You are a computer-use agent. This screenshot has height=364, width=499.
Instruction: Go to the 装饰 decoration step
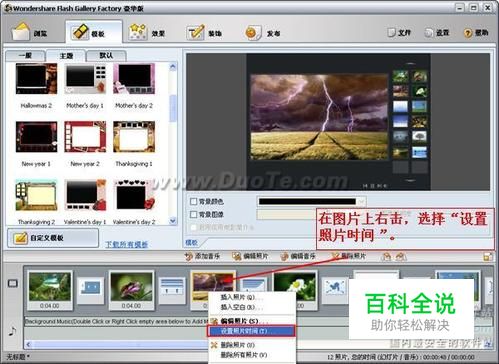pos(204,33)
